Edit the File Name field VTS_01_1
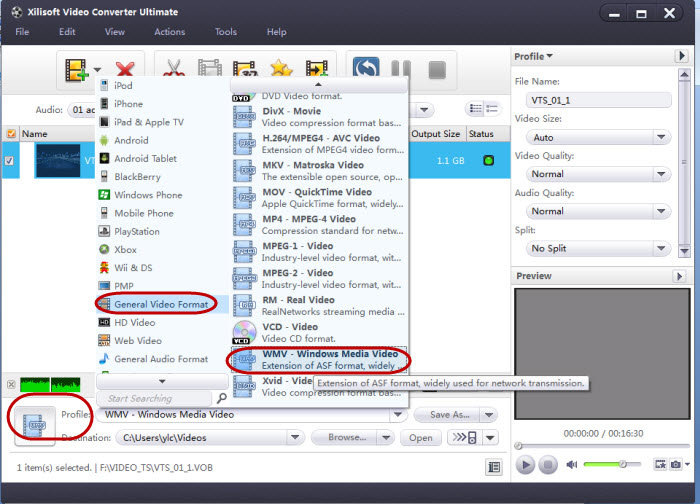Image resolution: width=700 pixels, height=504 pixels. pos(598,100)
